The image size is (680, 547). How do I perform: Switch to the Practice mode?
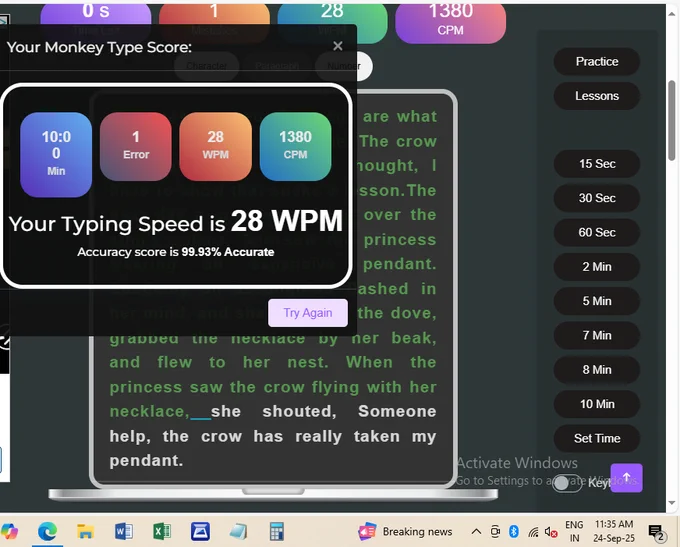click(x=597, y=62)
